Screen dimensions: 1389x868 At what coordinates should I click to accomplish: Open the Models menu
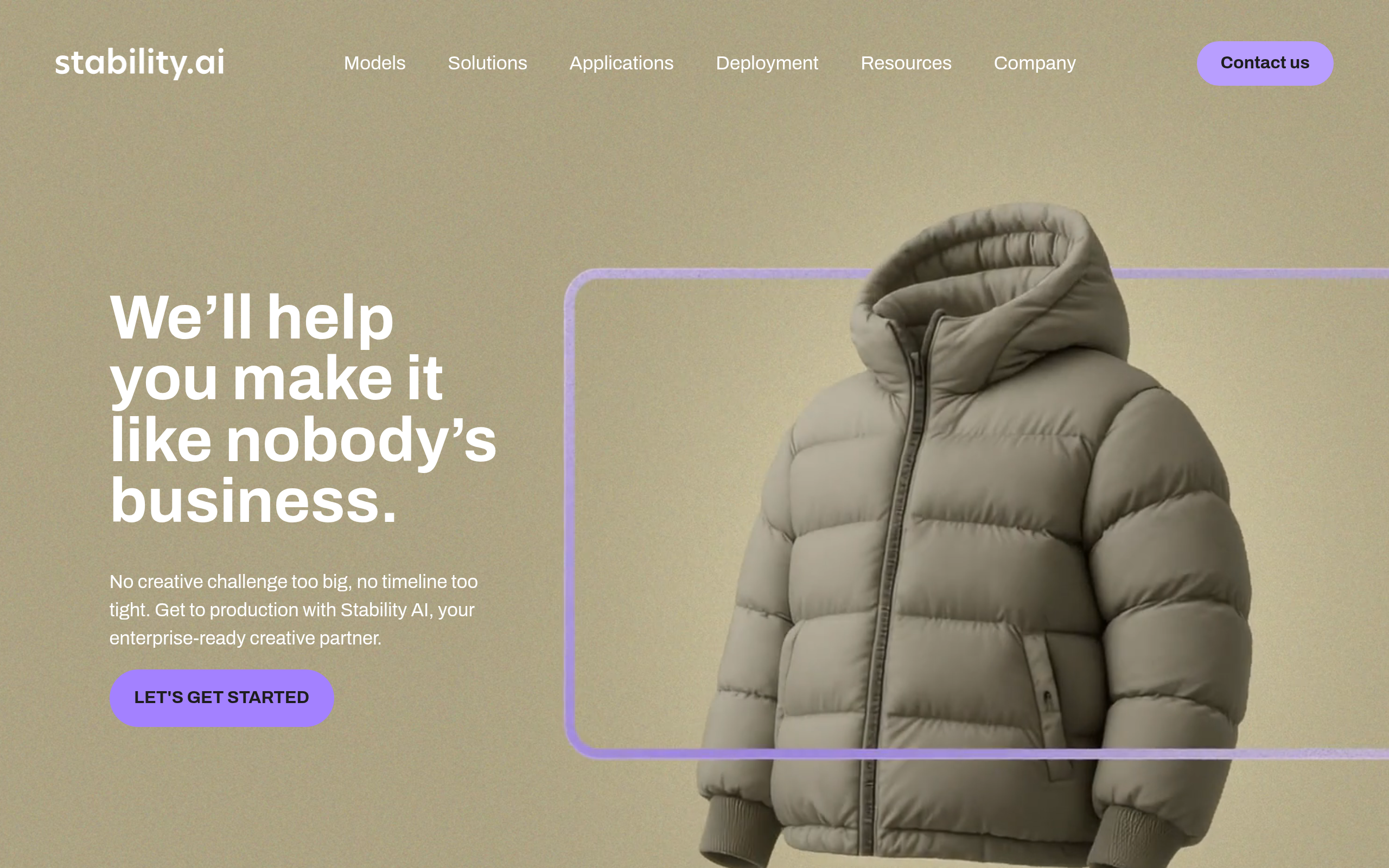coord(374,63)
